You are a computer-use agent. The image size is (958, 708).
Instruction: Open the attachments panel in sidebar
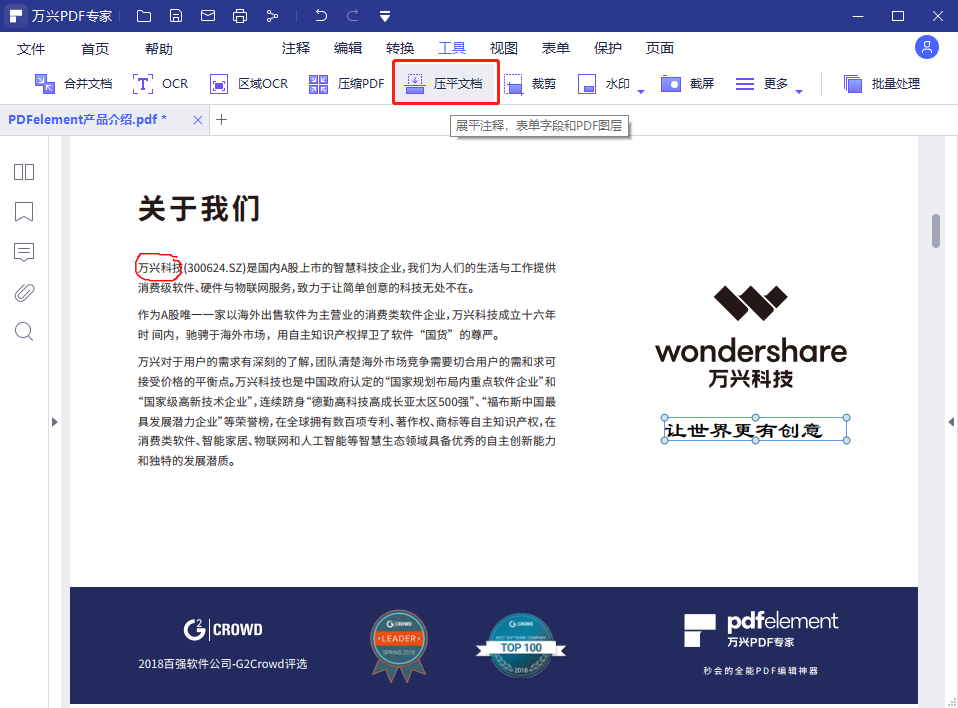point(23,292)
